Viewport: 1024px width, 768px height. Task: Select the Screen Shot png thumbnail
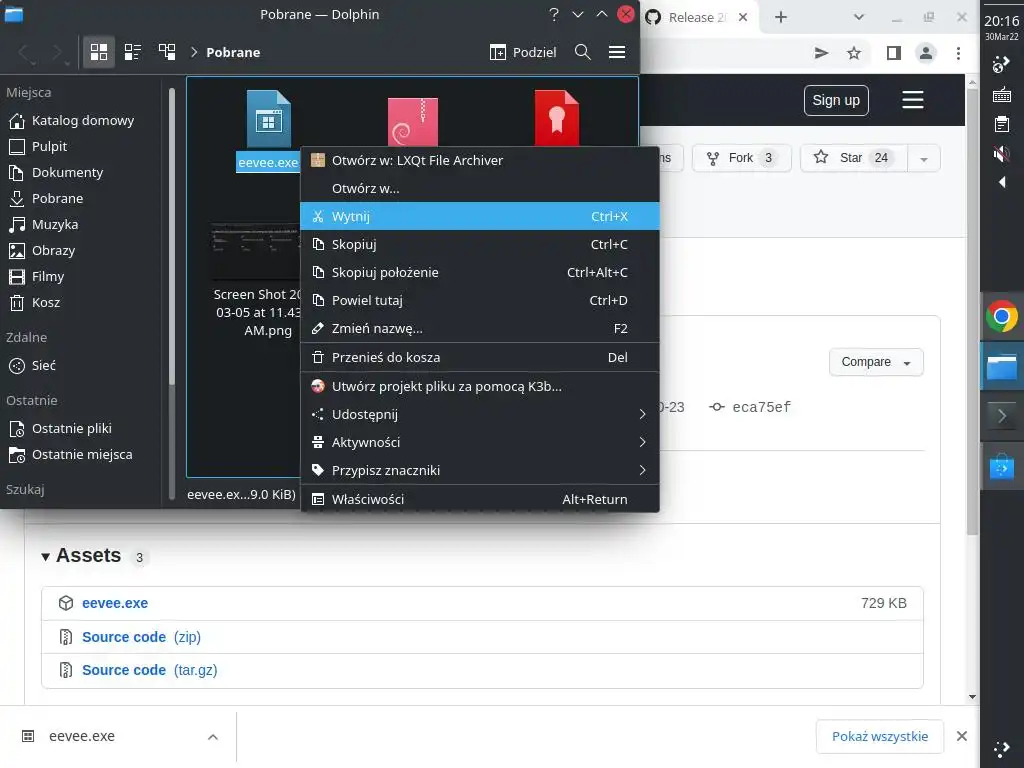pos(257,251)
